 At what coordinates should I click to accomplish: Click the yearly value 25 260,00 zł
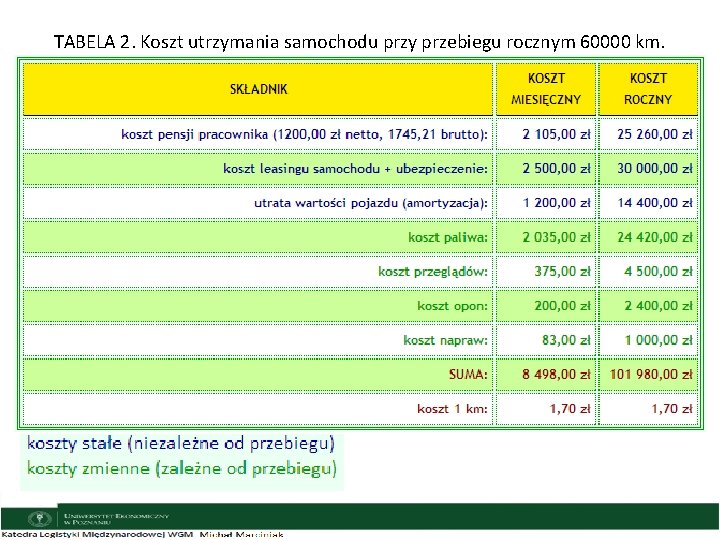tap(654, 135)
